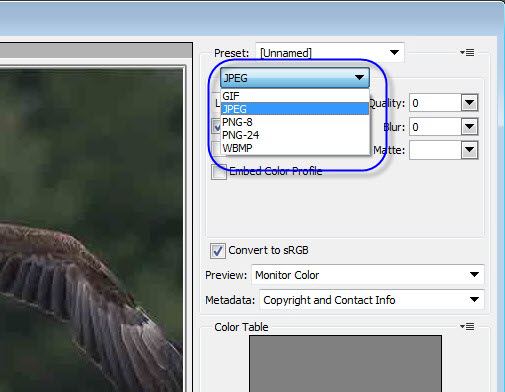505x392 pixels.
Task: Open the Matte color dropdown arrow
Action: (x=470, y=150)
